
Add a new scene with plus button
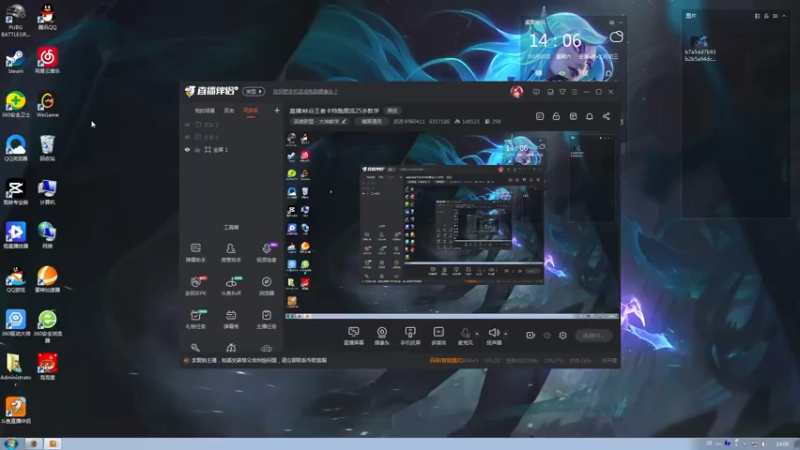click(277, 110)
